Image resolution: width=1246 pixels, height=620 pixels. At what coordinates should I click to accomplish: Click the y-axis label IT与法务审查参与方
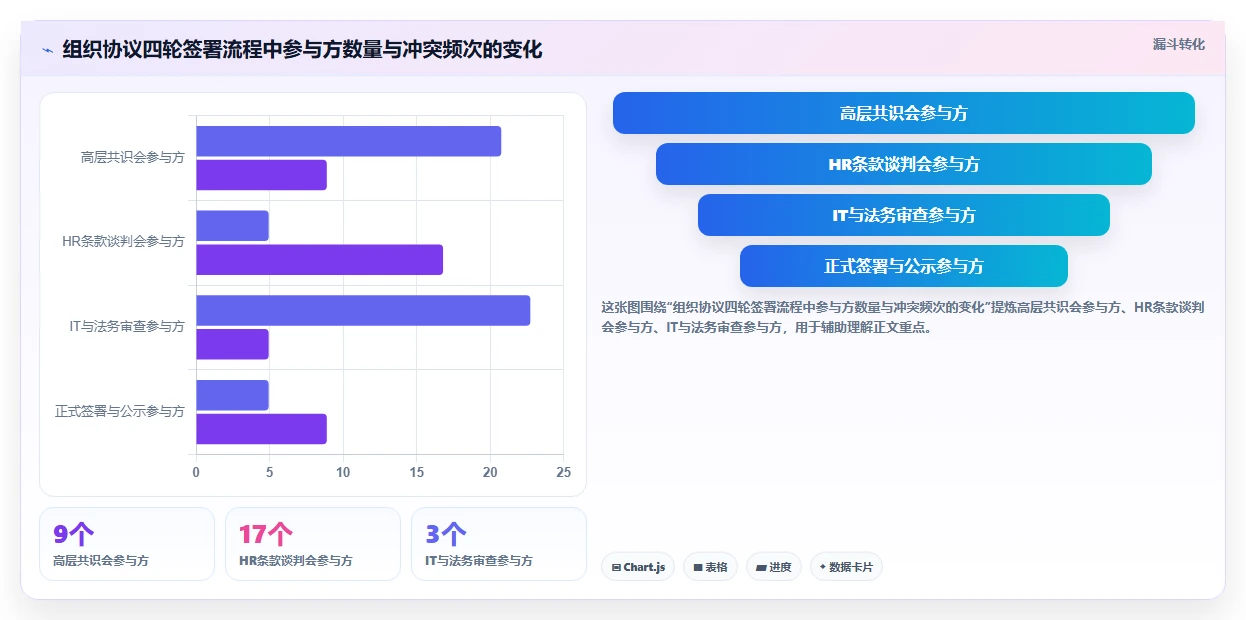(127, 327)
